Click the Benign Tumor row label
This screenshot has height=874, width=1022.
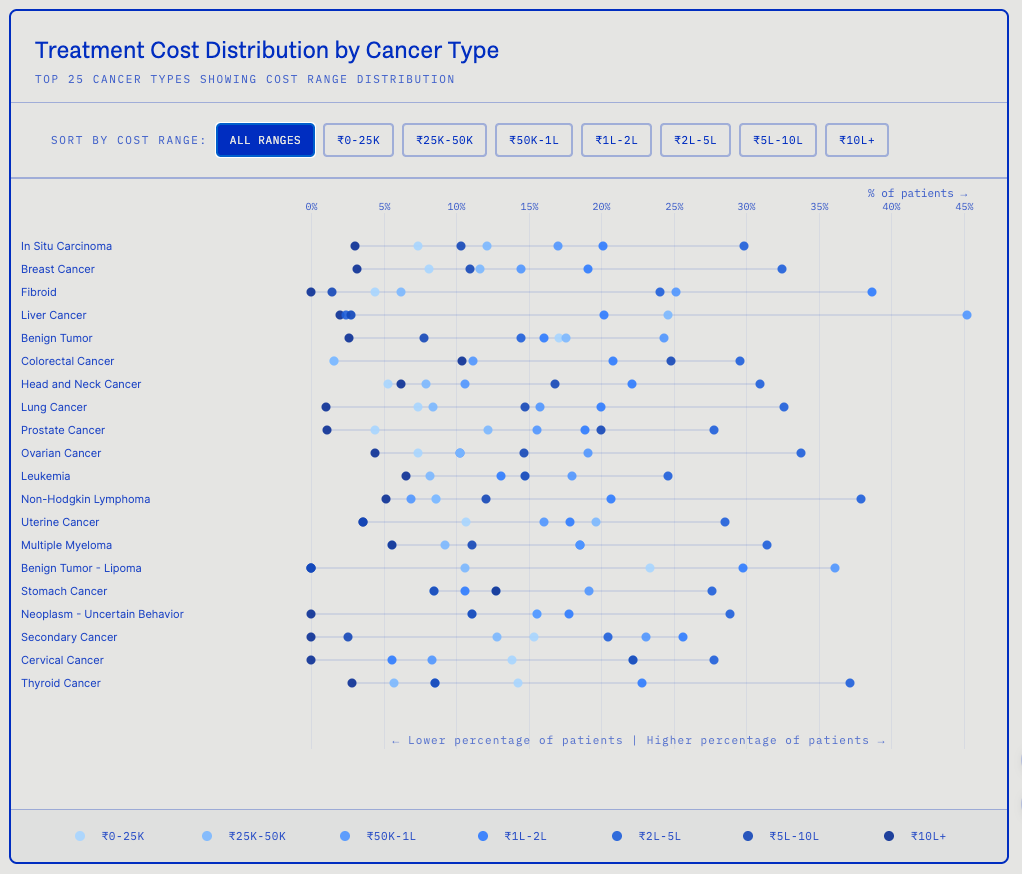(57, 338)
